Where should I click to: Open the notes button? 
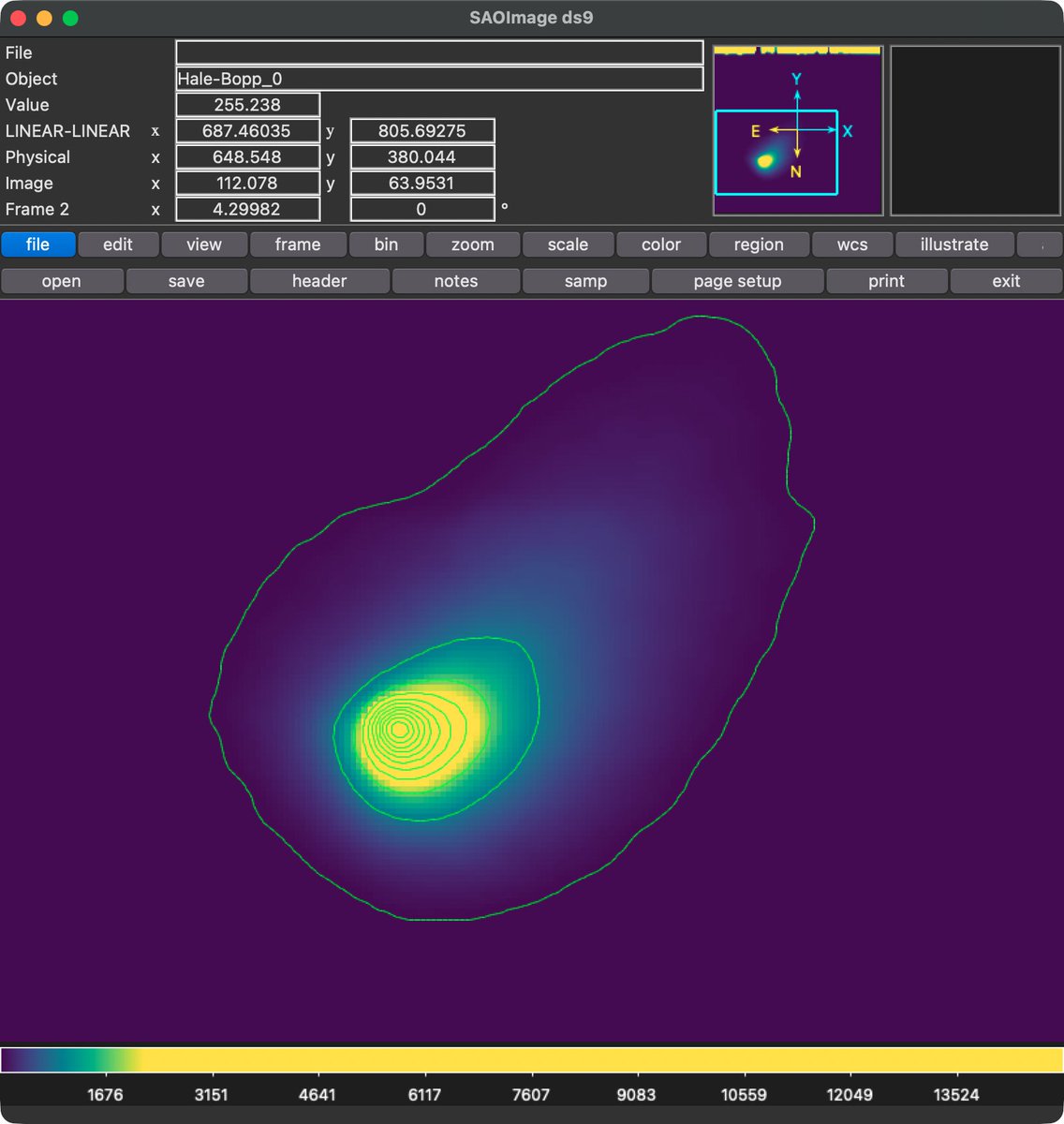[x=456, y=281]
